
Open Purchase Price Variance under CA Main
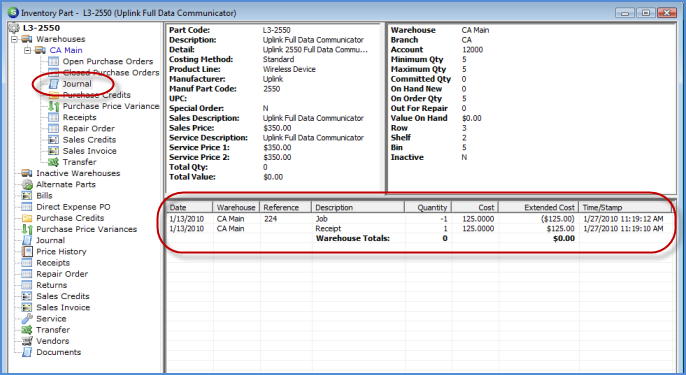(111, 106)
